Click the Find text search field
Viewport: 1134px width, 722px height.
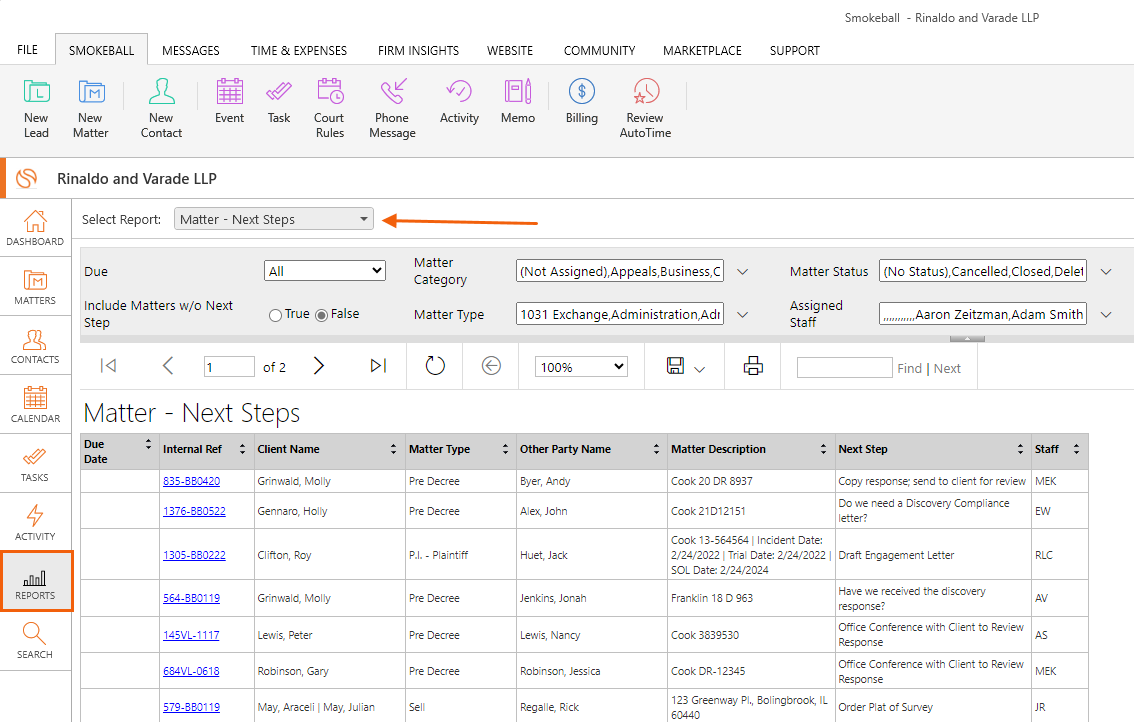[x=844, y=368]
